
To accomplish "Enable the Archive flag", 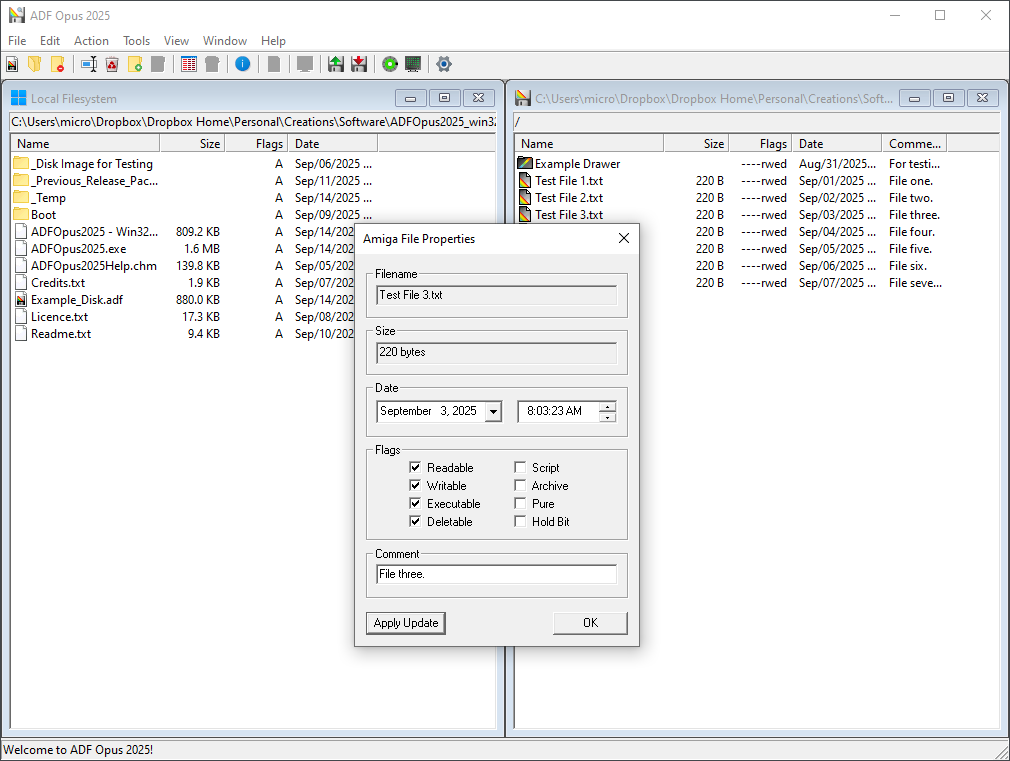I will [x=520, y=485].
